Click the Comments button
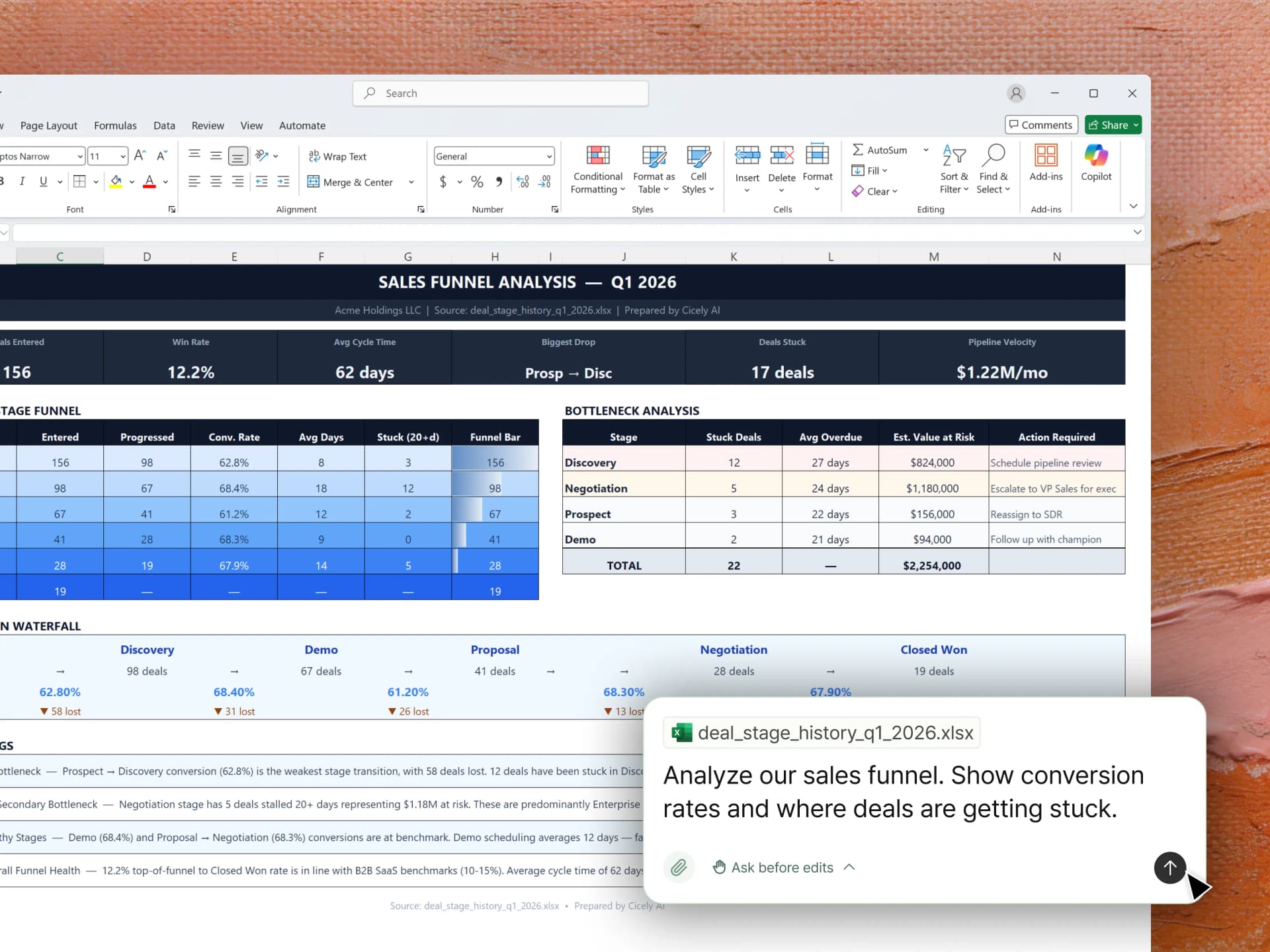 coord(1040,124)
